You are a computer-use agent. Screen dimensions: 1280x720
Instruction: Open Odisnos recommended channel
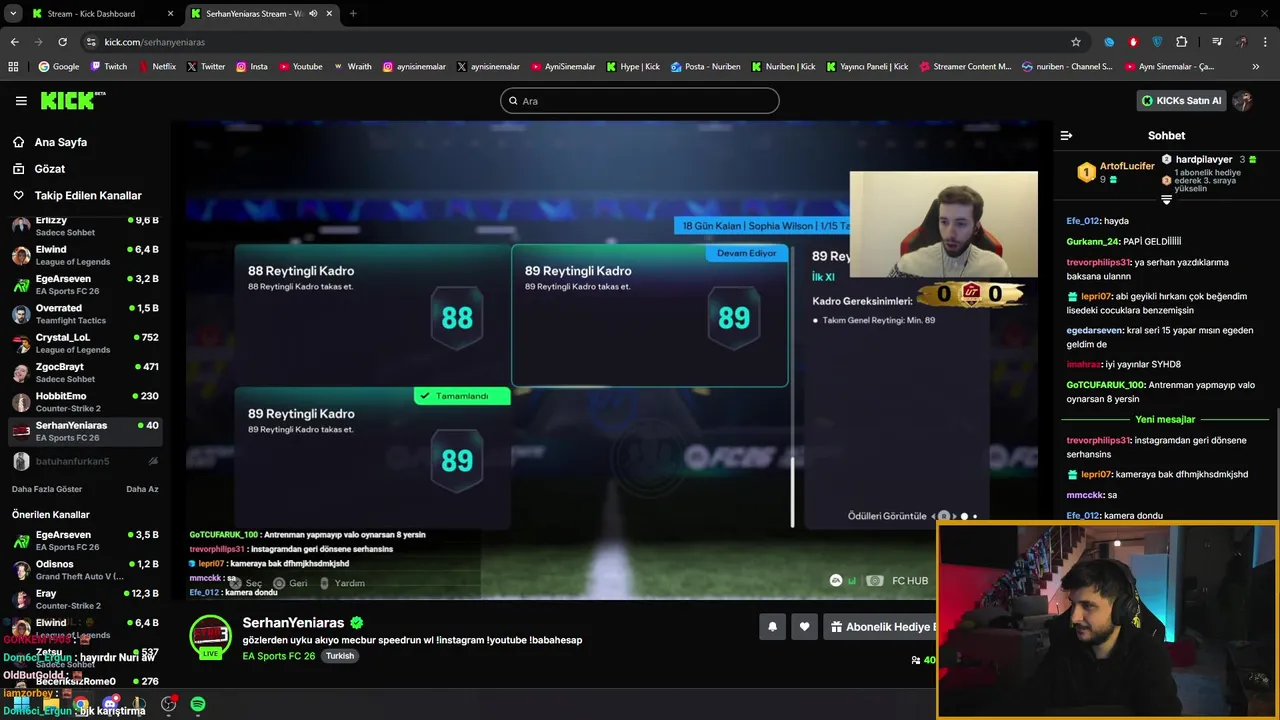84,570
